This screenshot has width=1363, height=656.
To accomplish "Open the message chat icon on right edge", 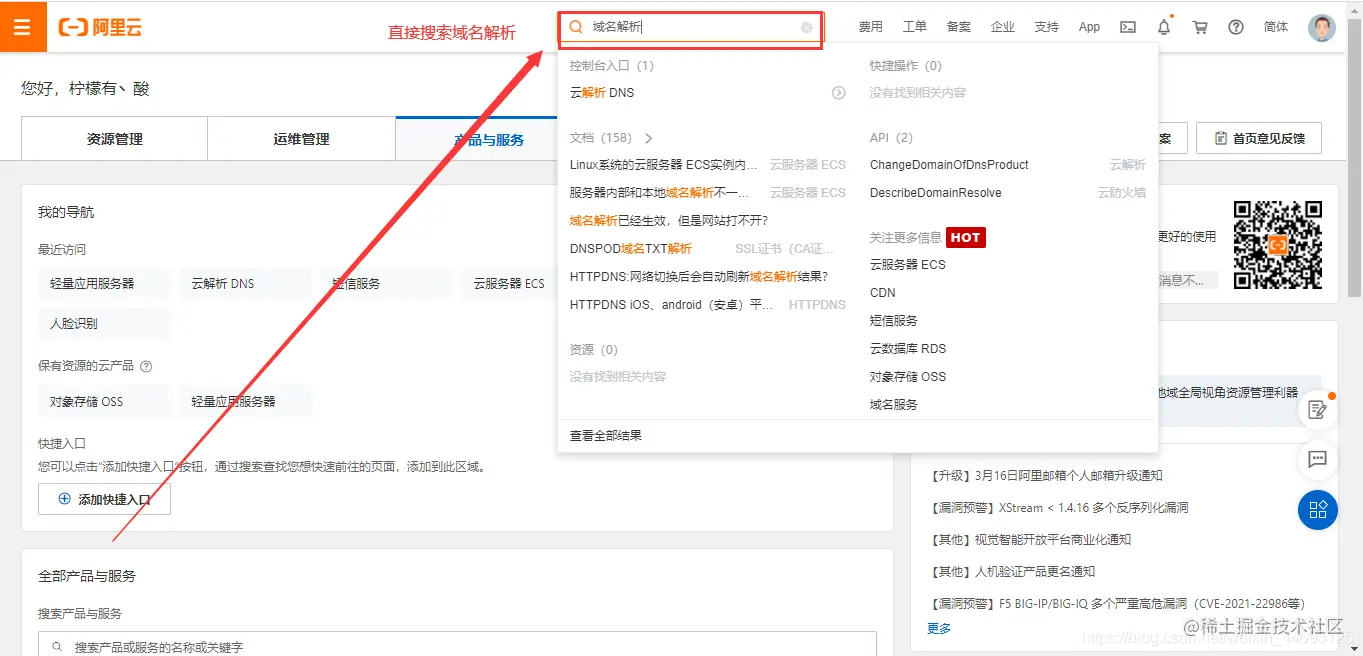I will click(x=1318, y=460).
